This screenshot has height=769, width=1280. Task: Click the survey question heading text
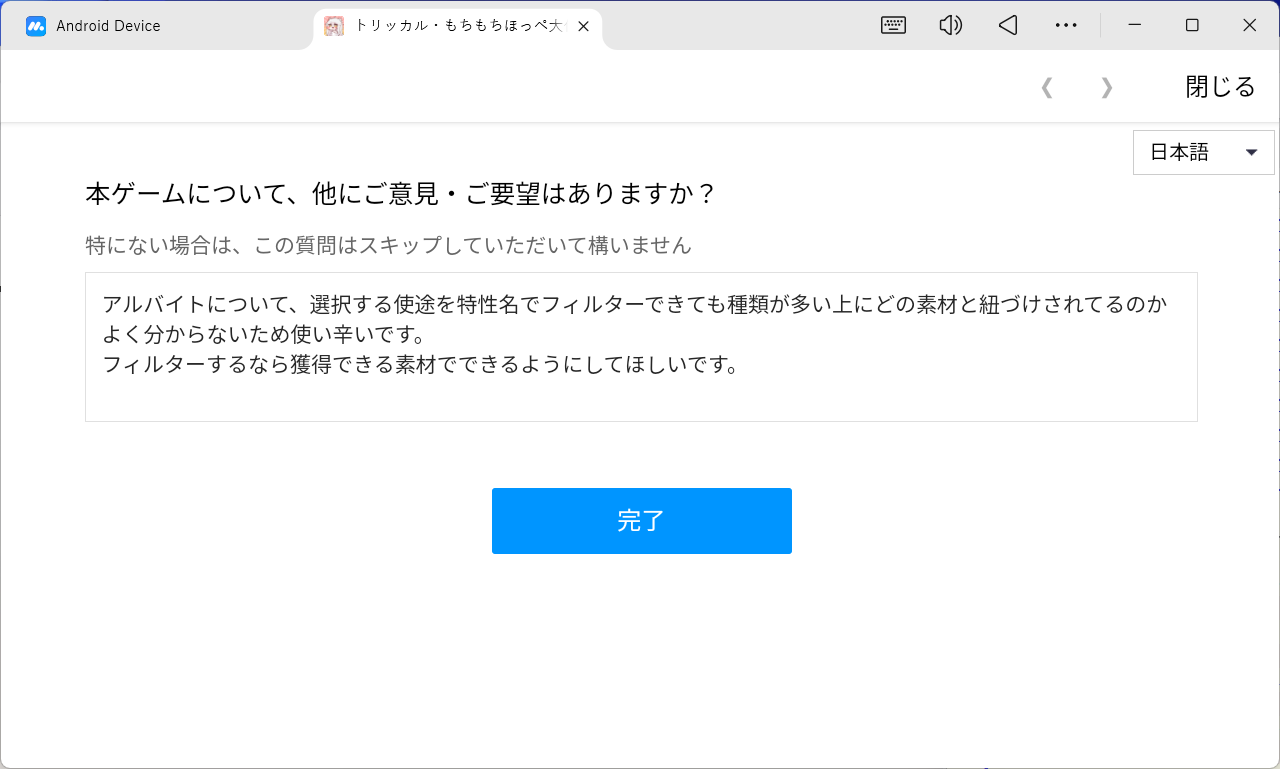coord(400,194)
